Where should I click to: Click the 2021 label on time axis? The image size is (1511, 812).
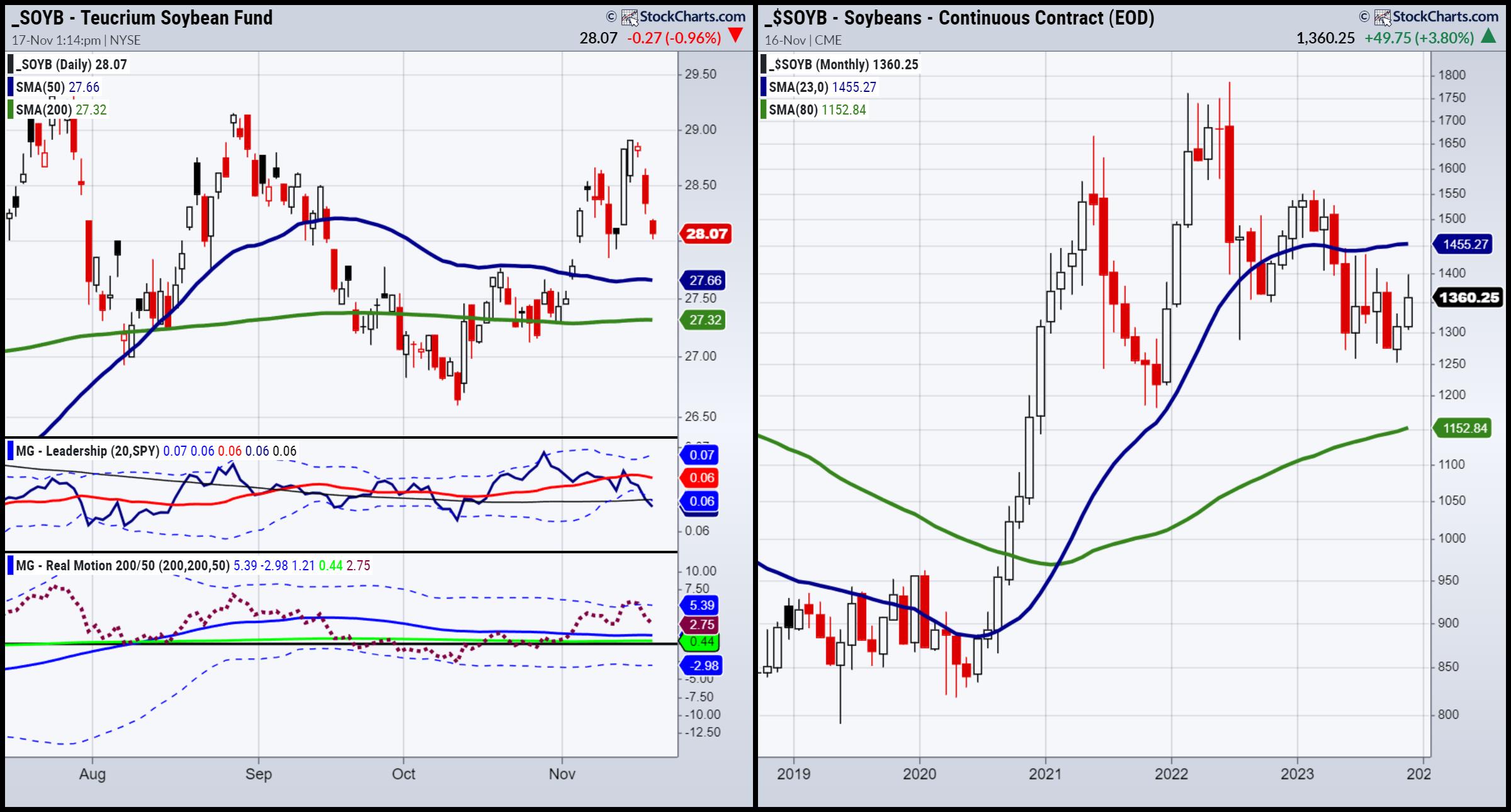(x=1045, y=774)
